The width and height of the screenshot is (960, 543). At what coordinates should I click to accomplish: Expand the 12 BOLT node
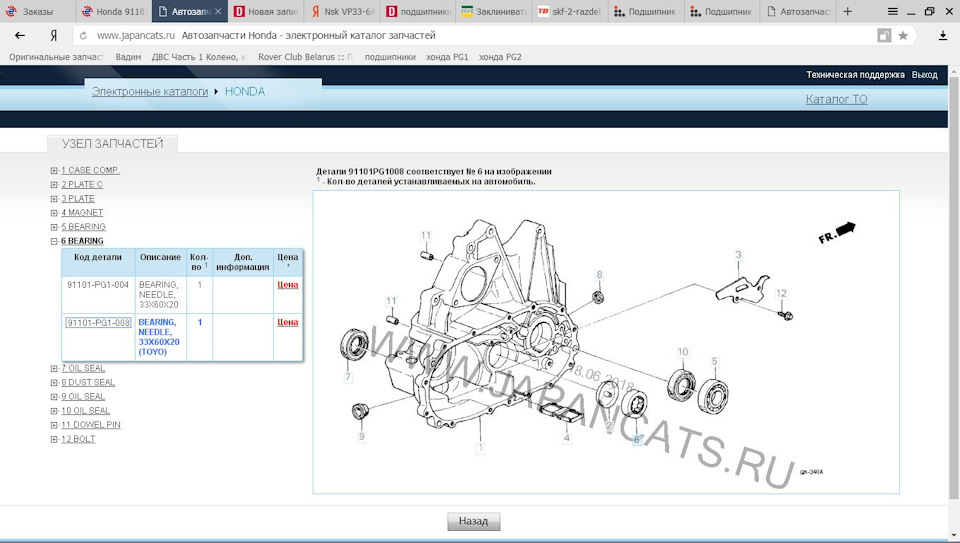click(x=54, y=439)
